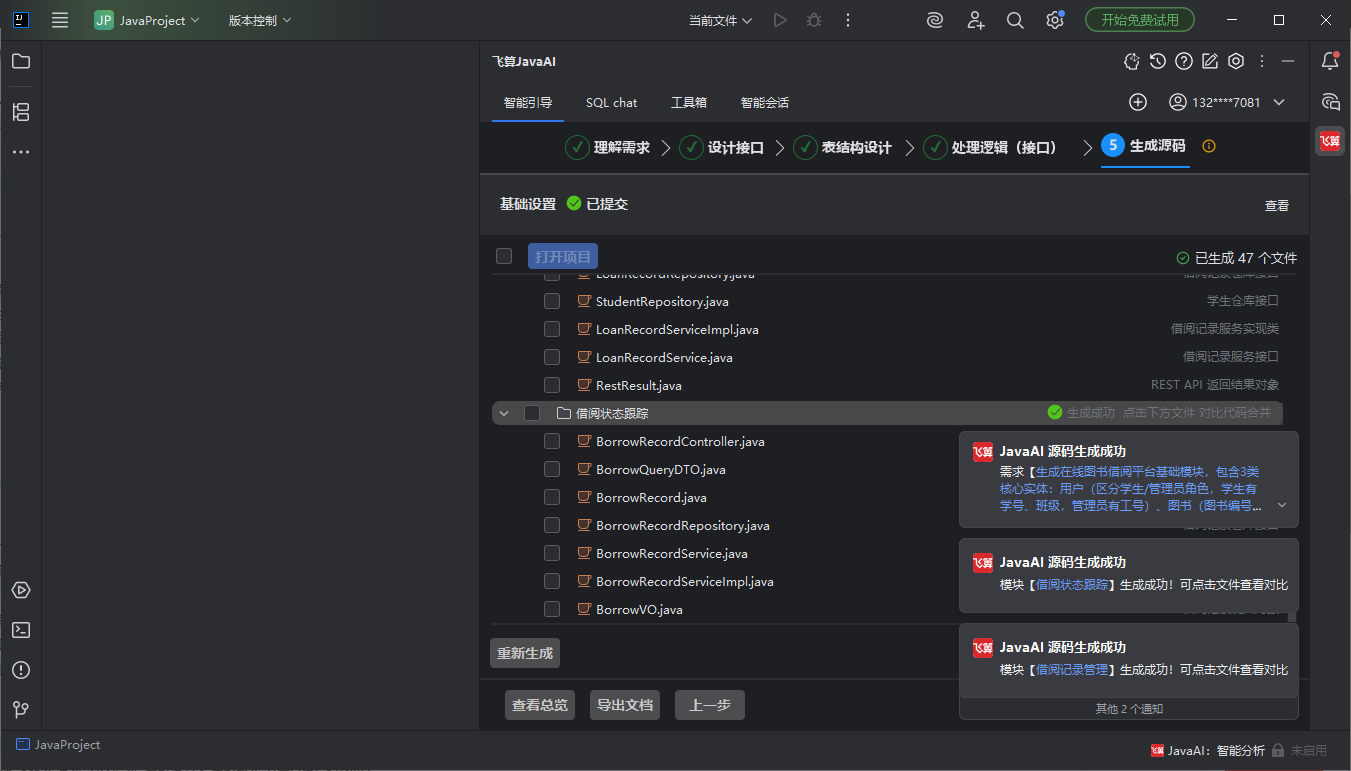Open the Project tool window folder icon
1351x771 pixels.
coord(21,61)
